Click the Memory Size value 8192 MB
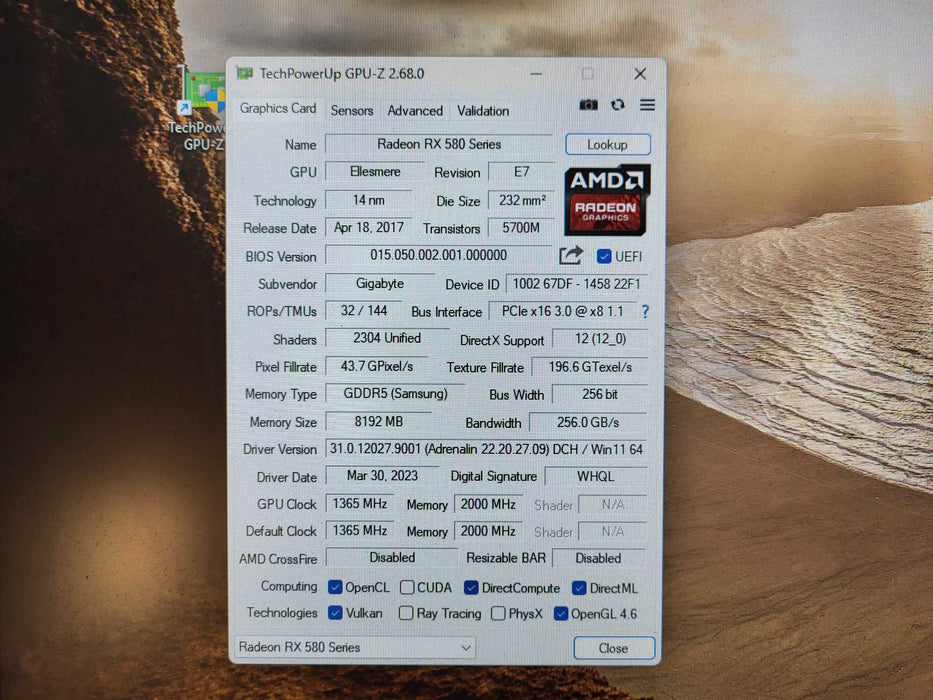 click(x=378, y=421)
